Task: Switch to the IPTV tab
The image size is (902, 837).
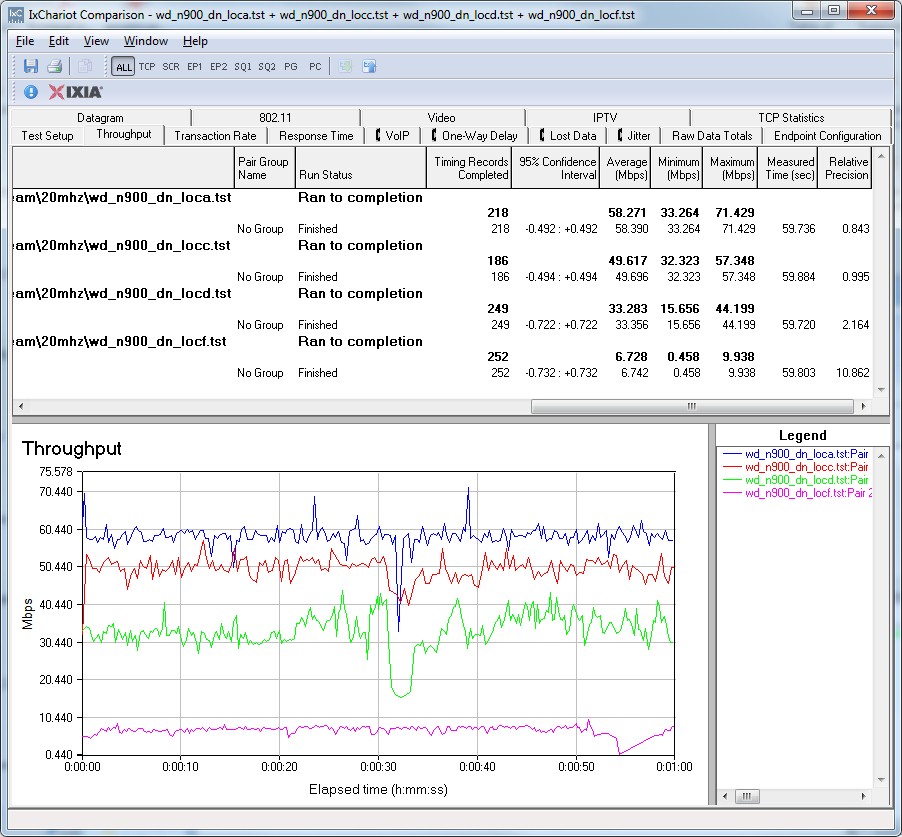Action: coord(605,117)
